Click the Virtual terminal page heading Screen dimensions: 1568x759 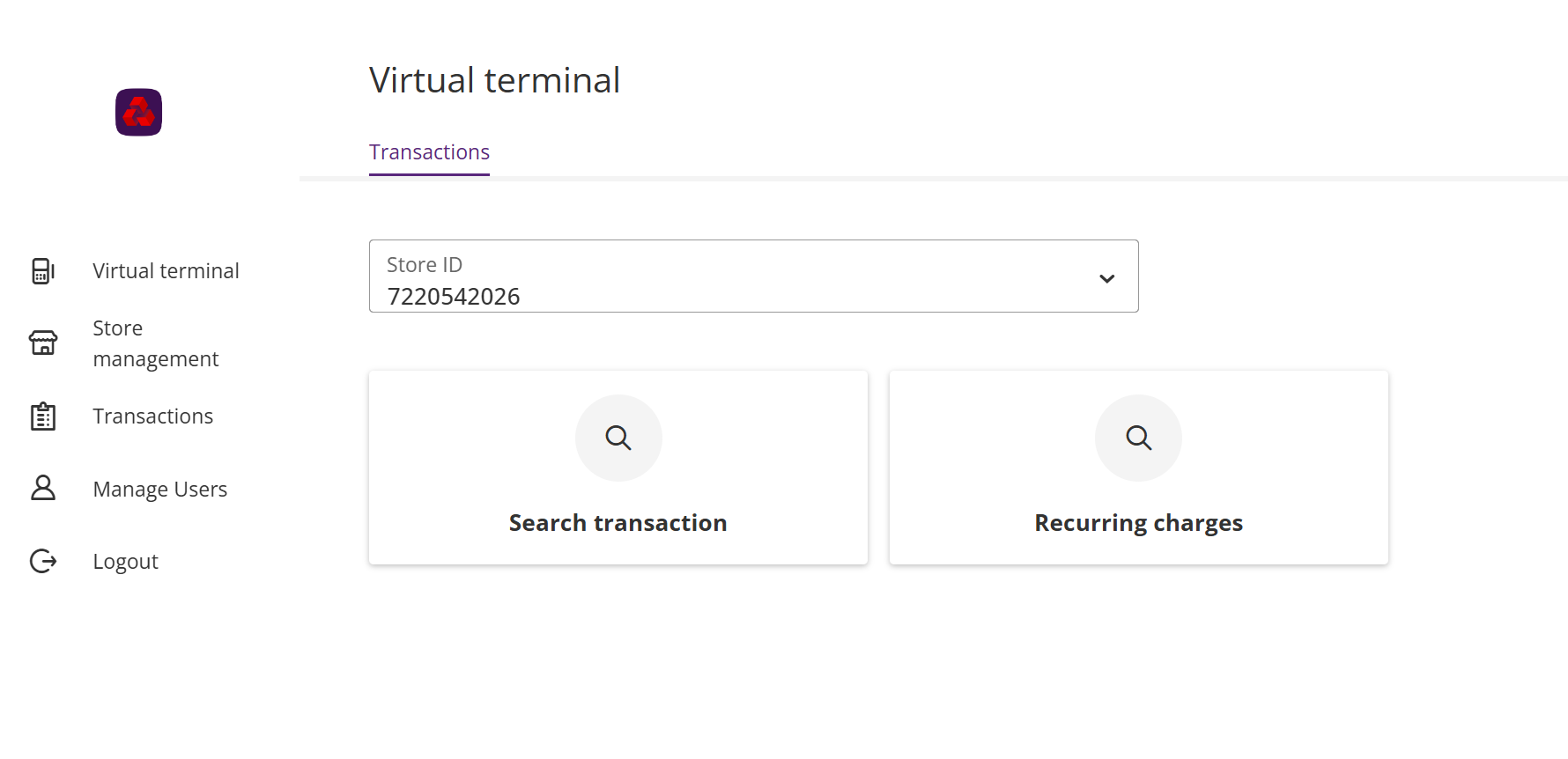coord(494,80)
